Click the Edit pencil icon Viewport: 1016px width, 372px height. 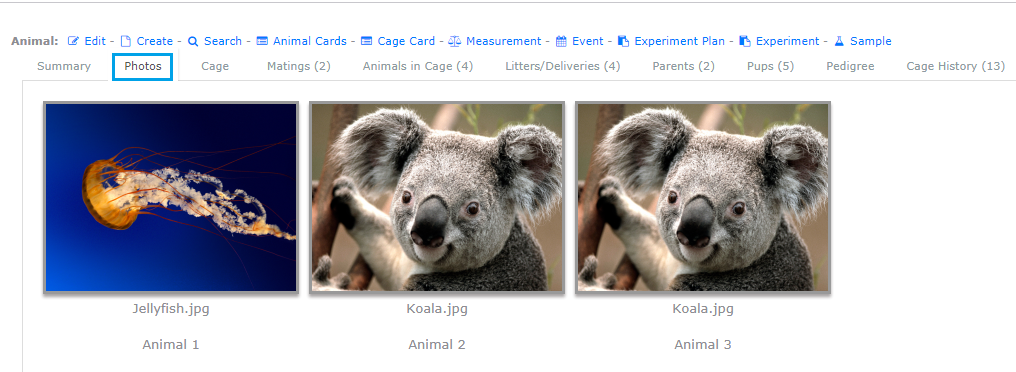[x=73, y=41]
